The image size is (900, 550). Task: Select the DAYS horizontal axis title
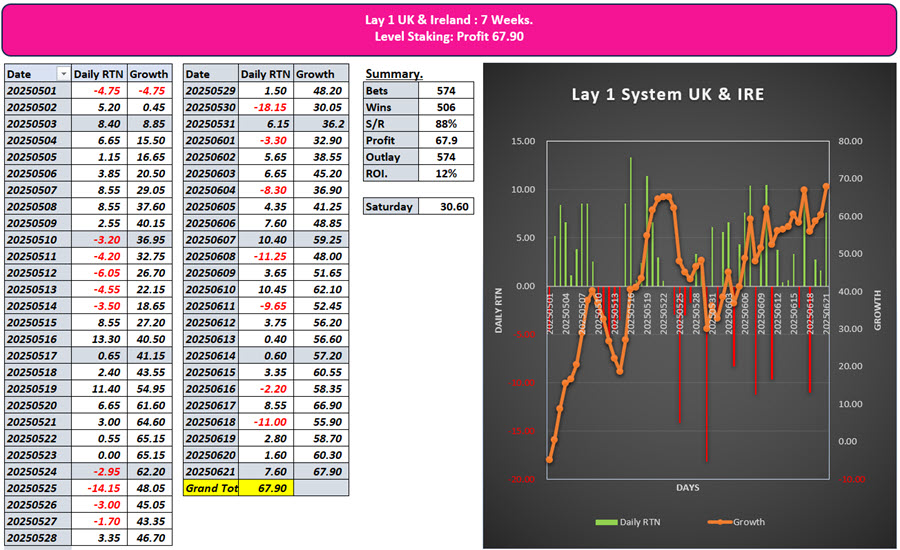[x=689, y=488]
